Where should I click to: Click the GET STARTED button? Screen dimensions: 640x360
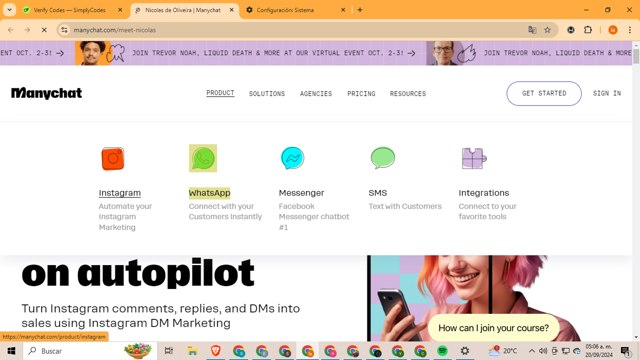point(544,93)
